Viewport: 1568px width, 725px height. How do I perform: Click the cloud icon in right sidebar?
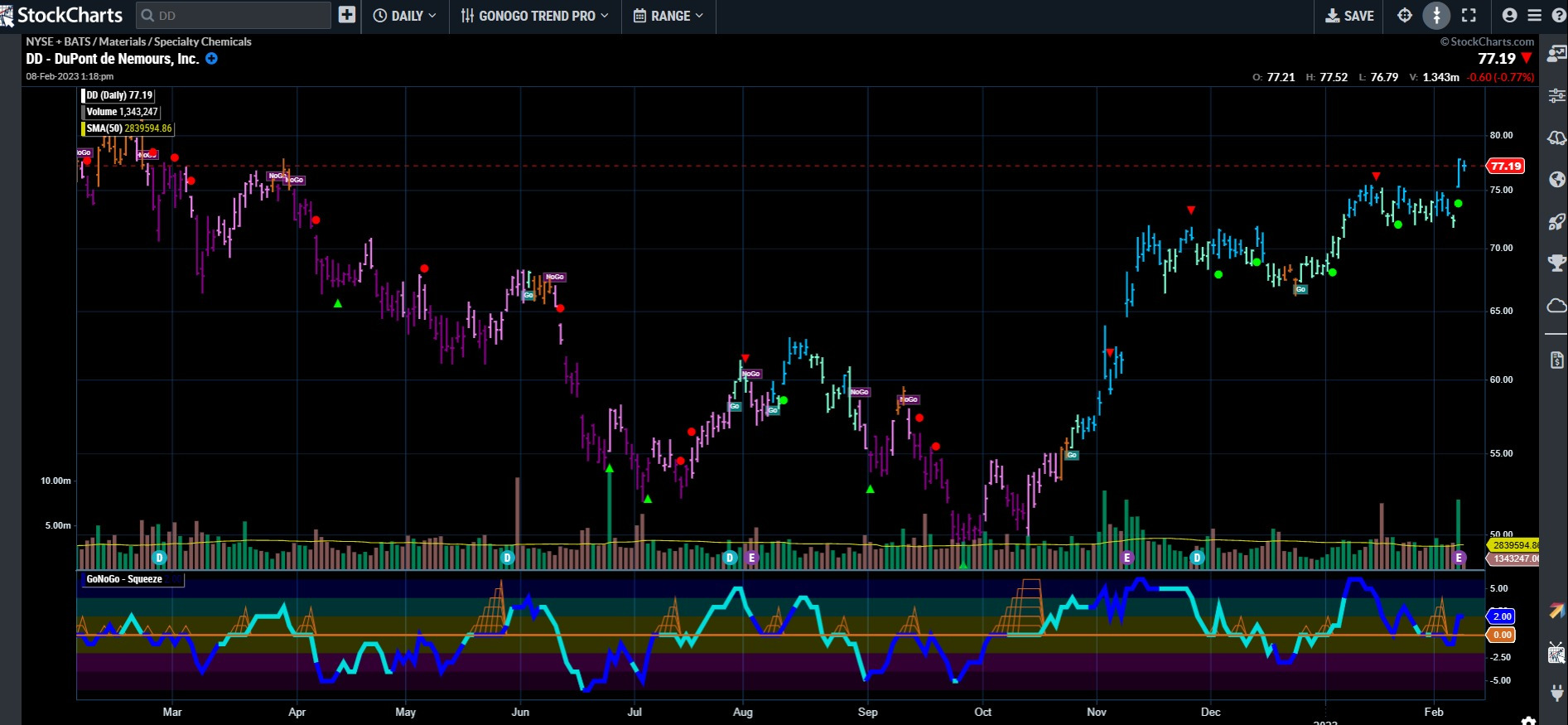1556,306
